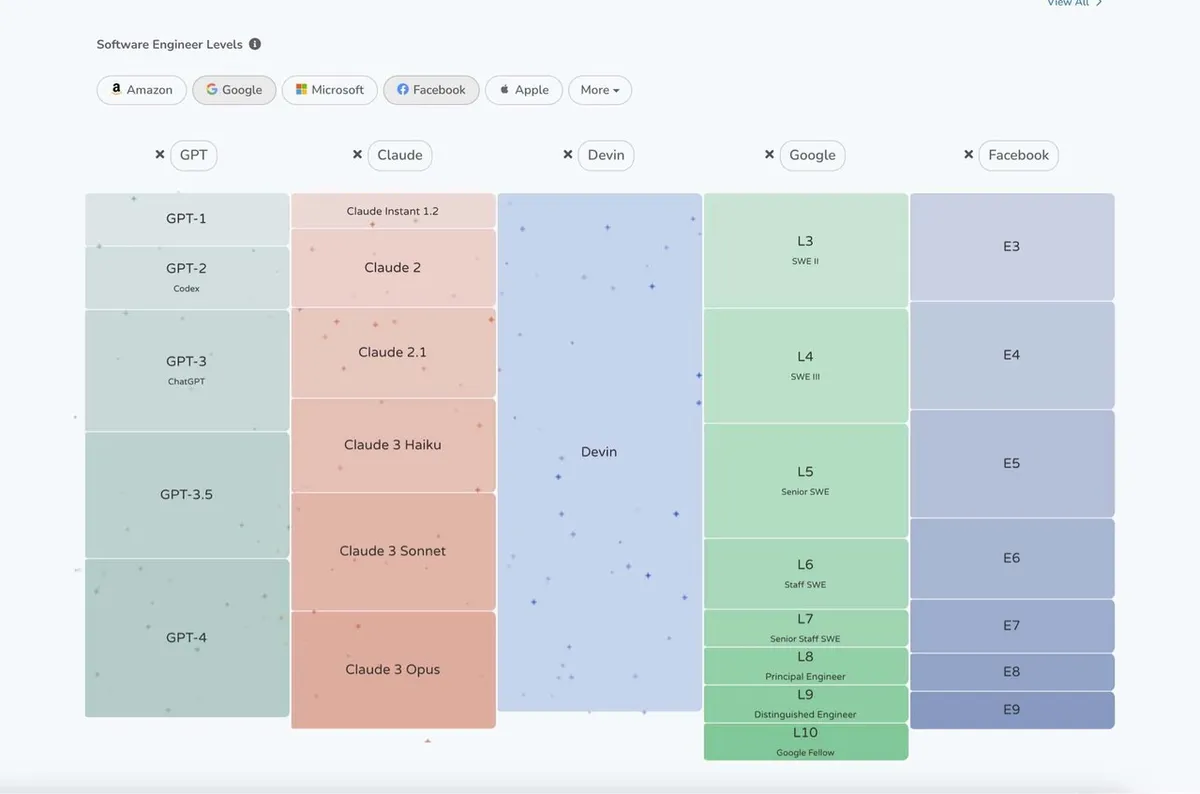Remove the Facebook column with its X icon
Viewport: 1200px width, 794px height.
click(x=968, y=155)
